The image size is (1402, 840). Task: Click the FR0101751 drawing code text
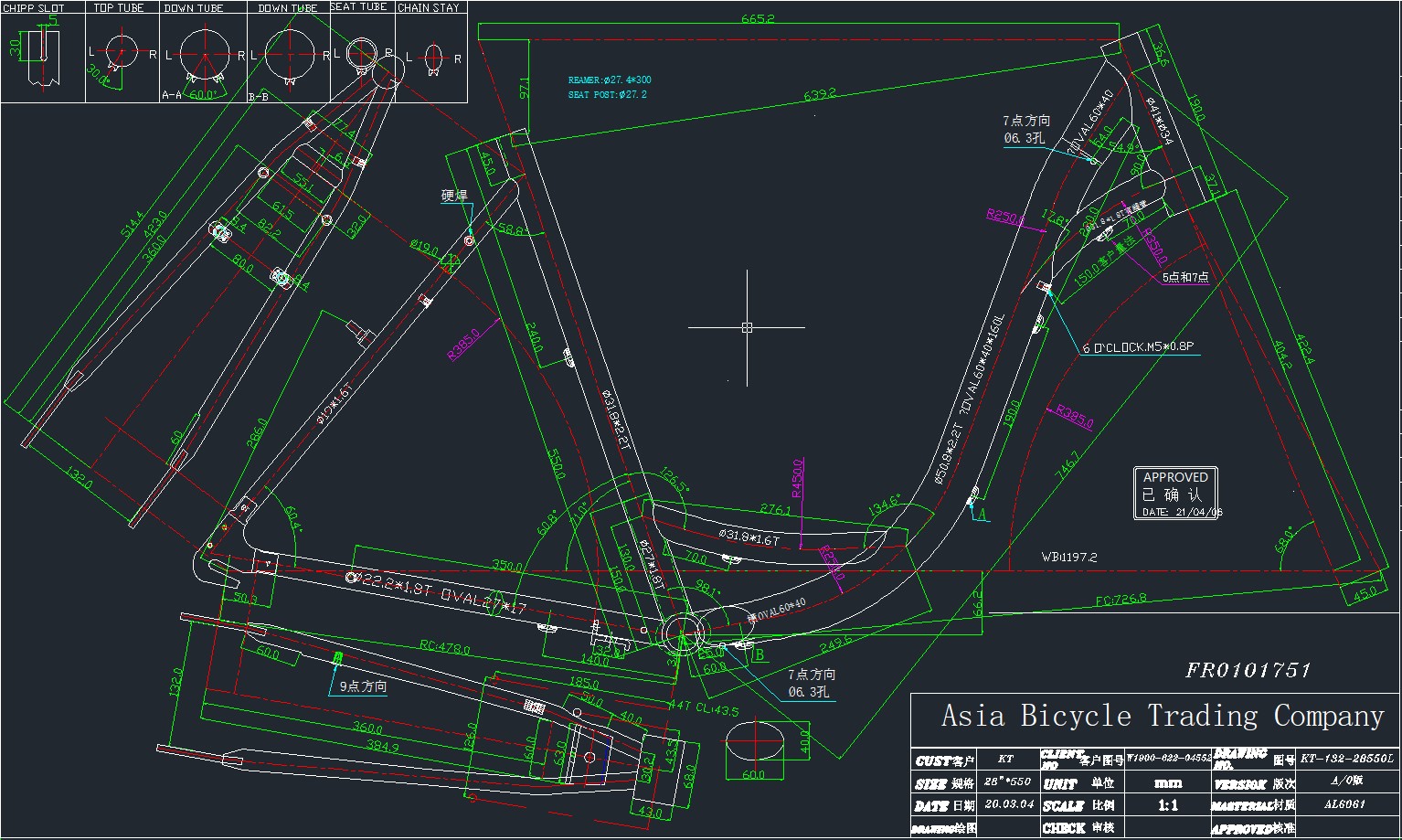(x=1248, y=671)
